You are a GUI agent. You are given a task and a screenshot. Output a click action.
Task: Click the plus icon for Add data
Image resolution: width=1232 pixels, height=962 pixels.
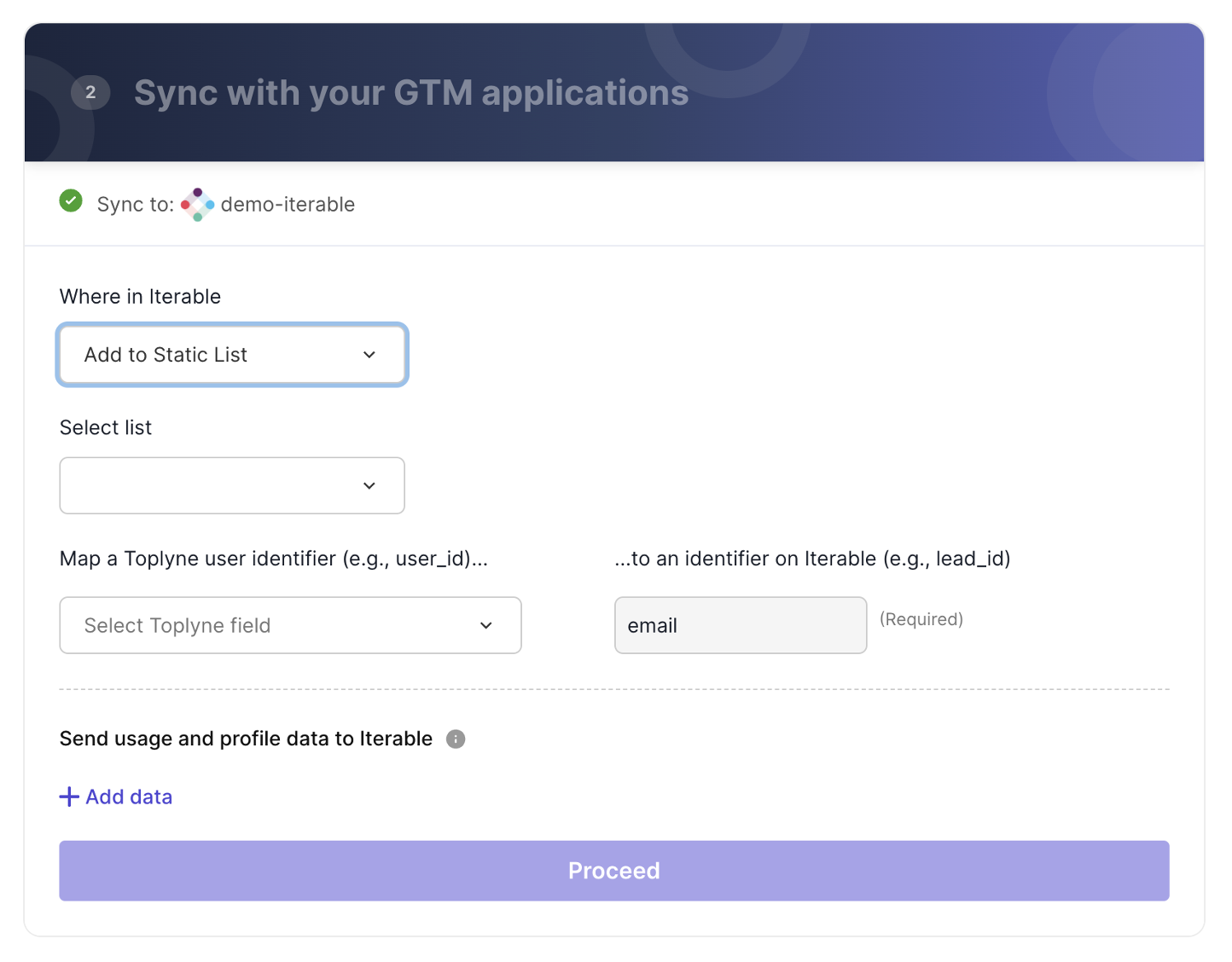tap(69, 797)
